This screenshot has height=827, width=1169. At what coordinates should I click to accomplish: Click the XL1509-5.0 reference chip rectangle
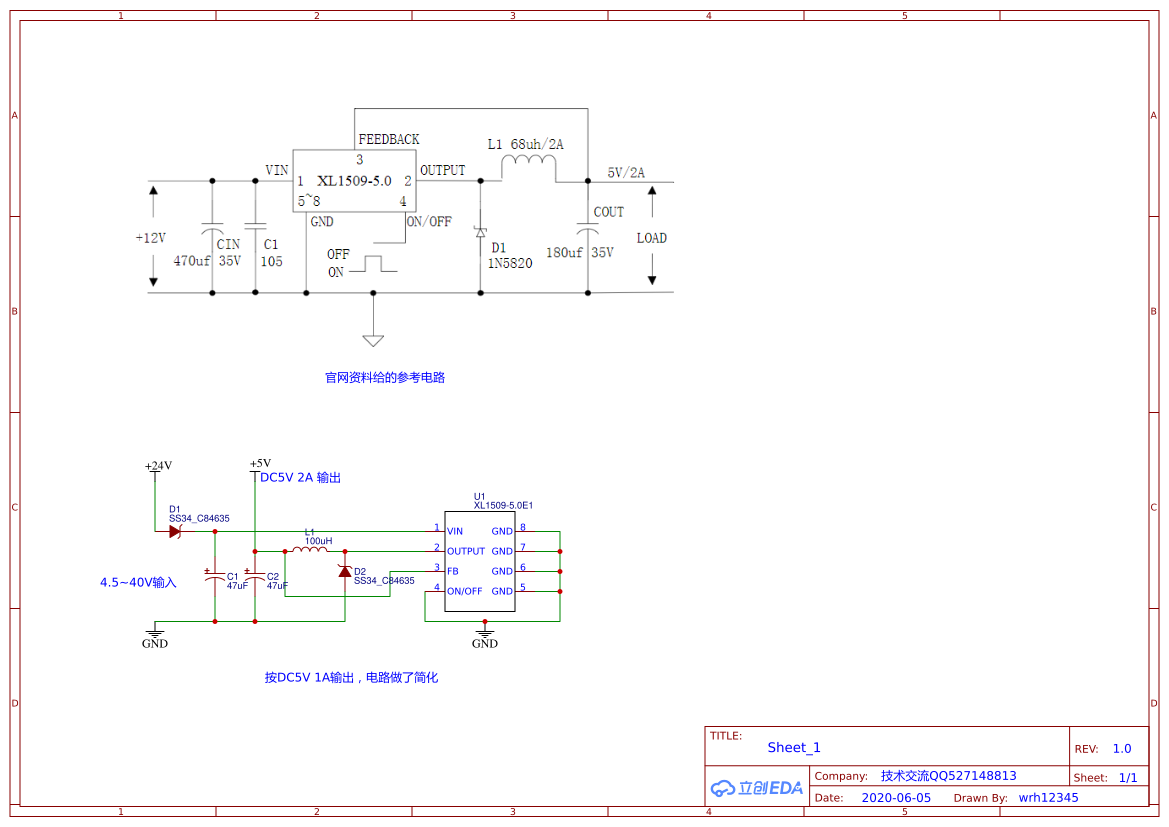(x=354, y=180)
